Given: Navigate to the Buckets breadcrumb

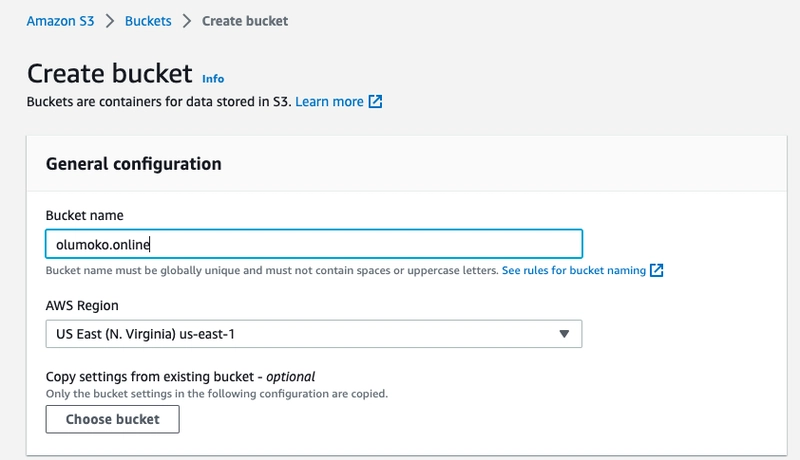Looking at the screenshot, I should click(x=148, y=21).
